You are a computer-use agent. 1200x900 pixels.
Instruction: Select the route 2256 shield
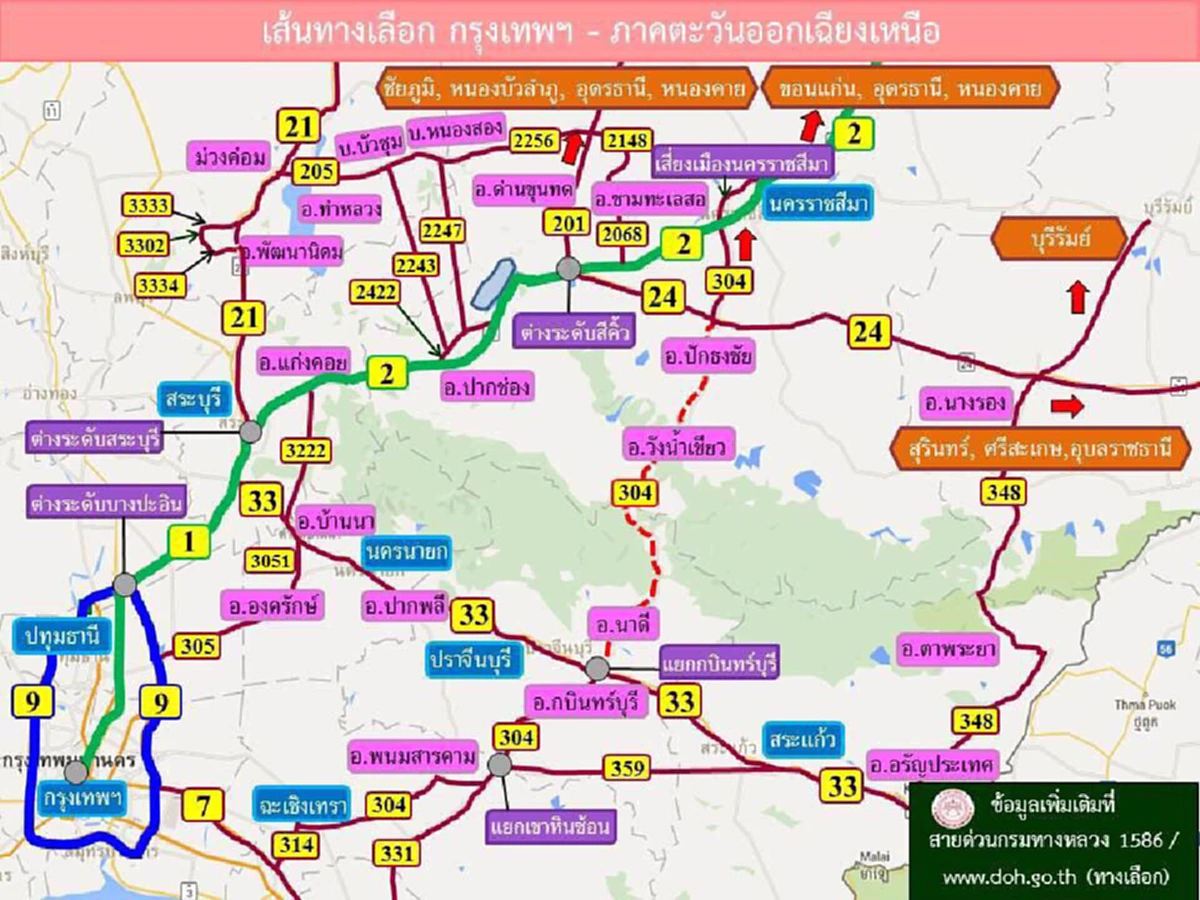(534, 141)
